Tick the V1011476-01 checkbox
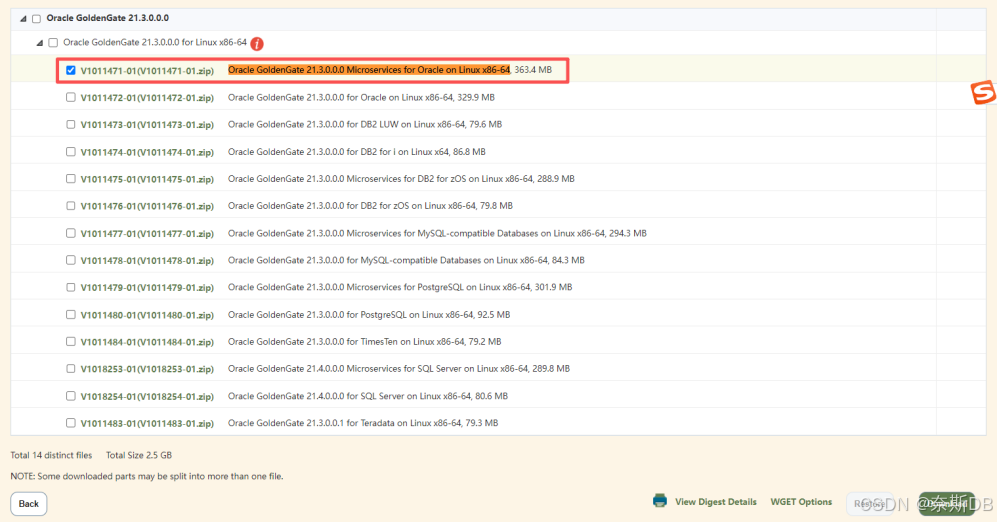This screenshot has width=997, height=522. 71,206
